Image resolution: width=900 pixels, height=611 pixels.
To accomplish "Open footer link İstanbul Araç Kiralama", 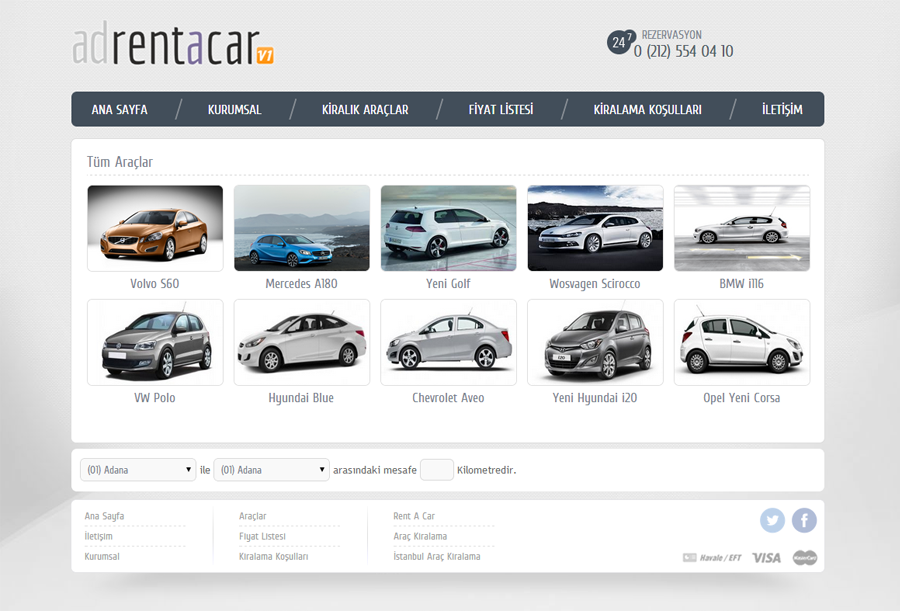I will pos(437,556).
